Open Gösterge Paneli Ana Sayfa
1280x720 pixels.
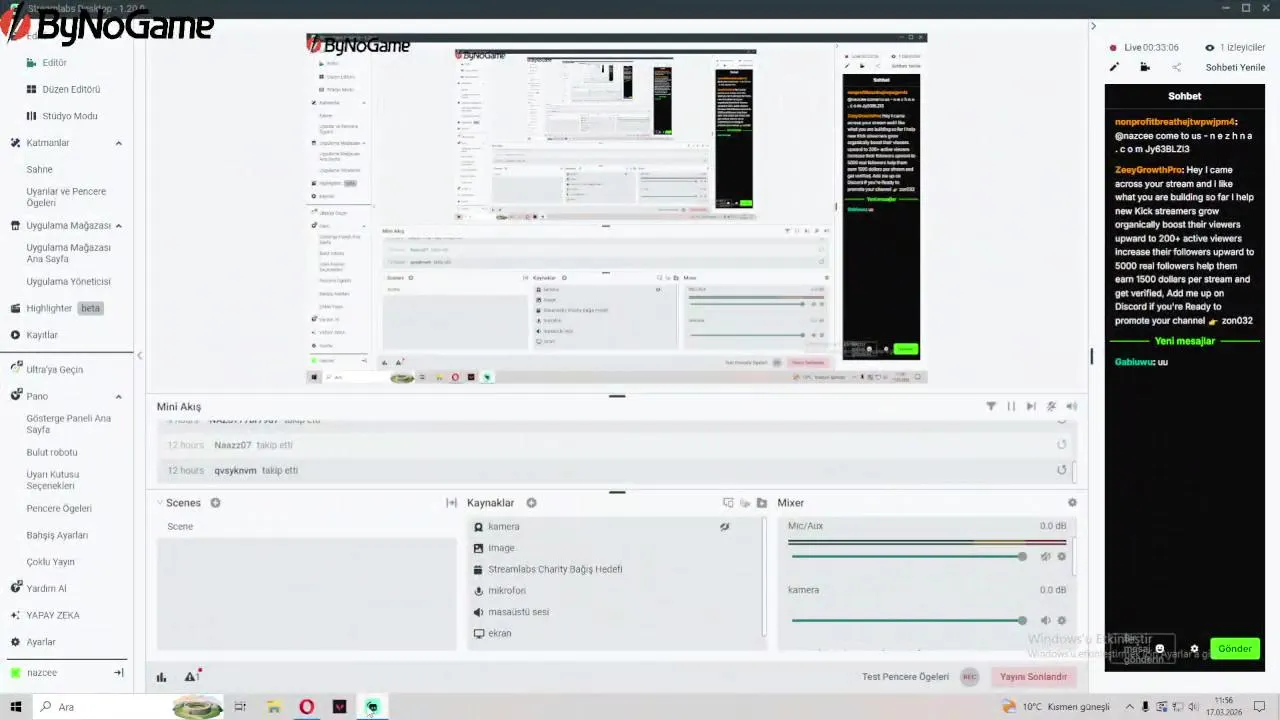pos(68,424)
